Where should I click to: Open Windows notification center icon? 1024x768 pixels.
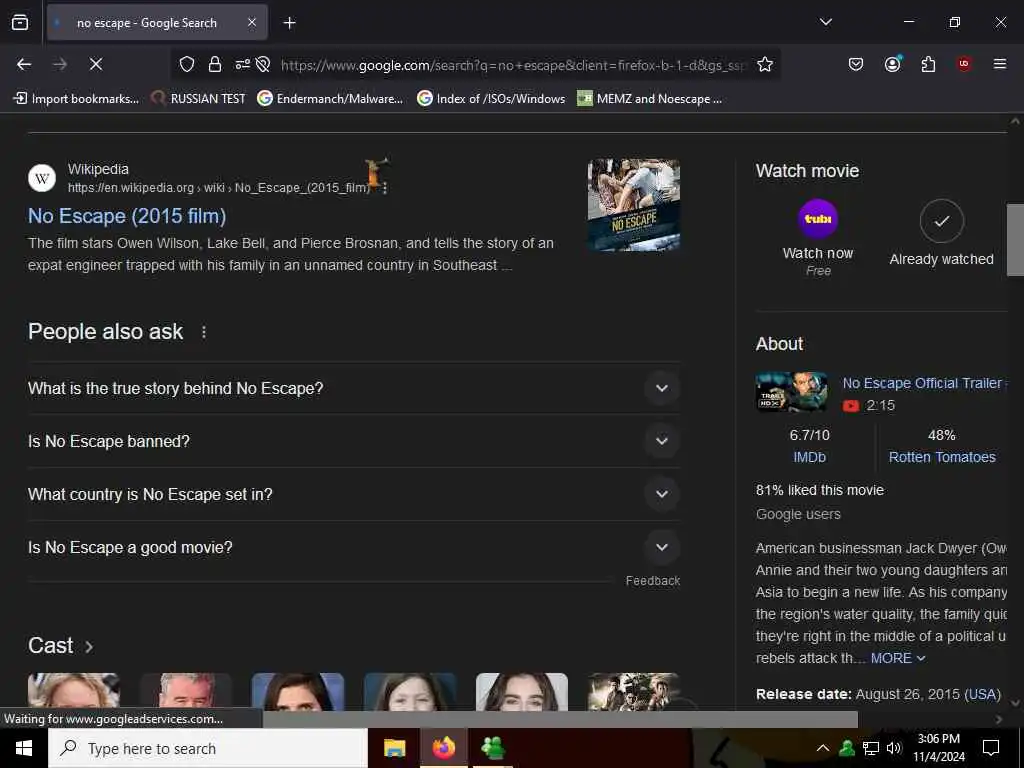(x=991, y=748)
